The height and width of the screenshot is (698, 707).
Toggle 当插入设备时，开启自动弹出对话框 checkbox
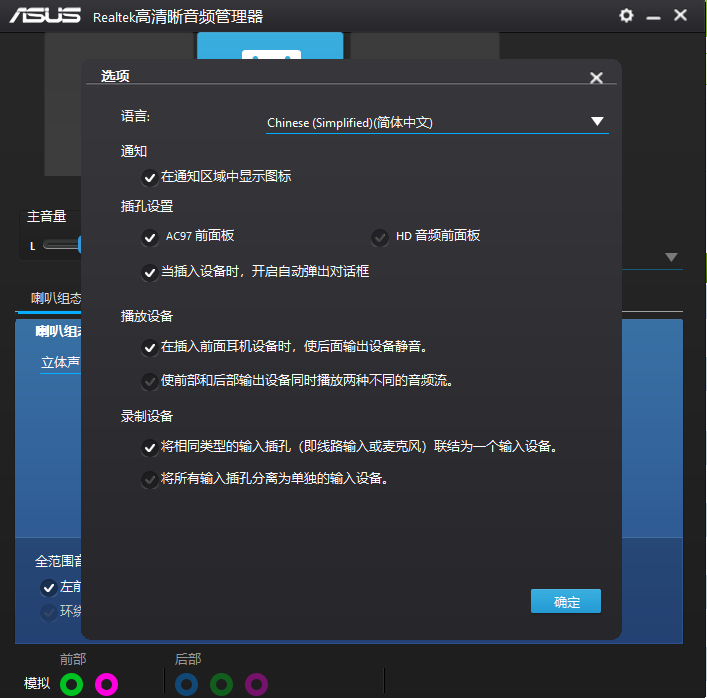149,272
